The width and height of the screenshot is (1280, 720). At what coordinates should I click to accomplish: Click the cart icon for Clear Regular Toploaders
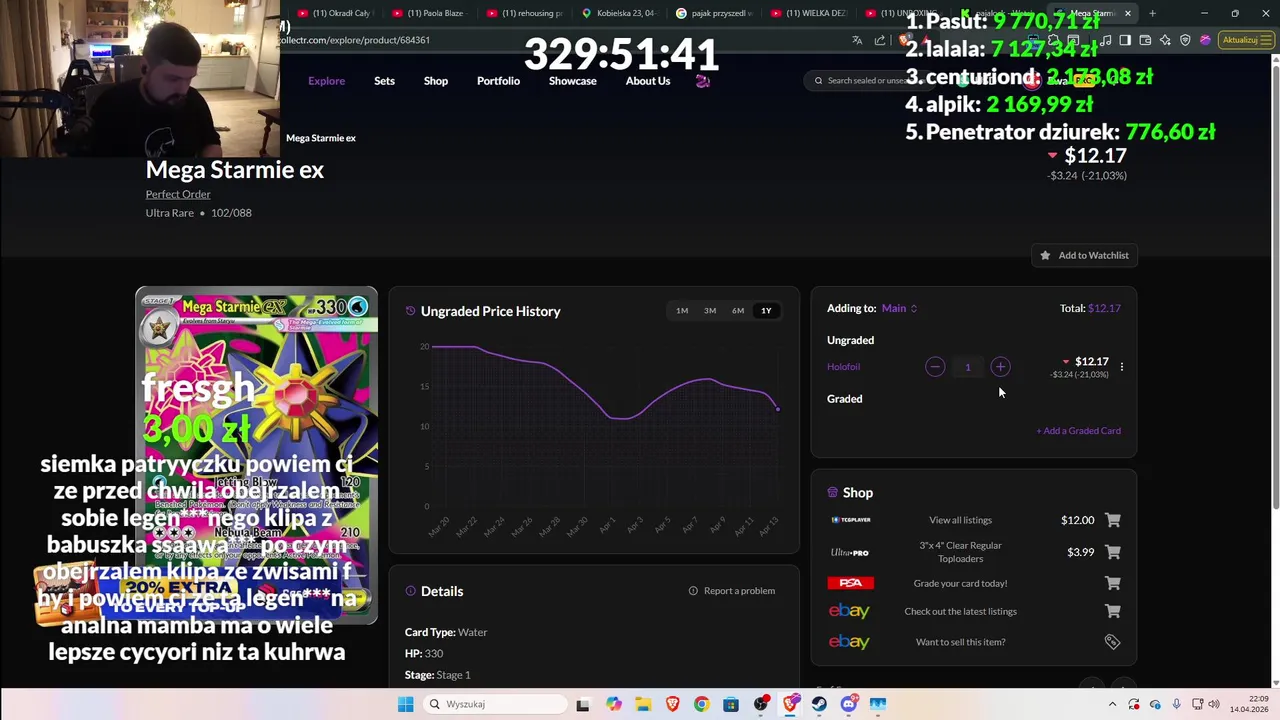1113,552
